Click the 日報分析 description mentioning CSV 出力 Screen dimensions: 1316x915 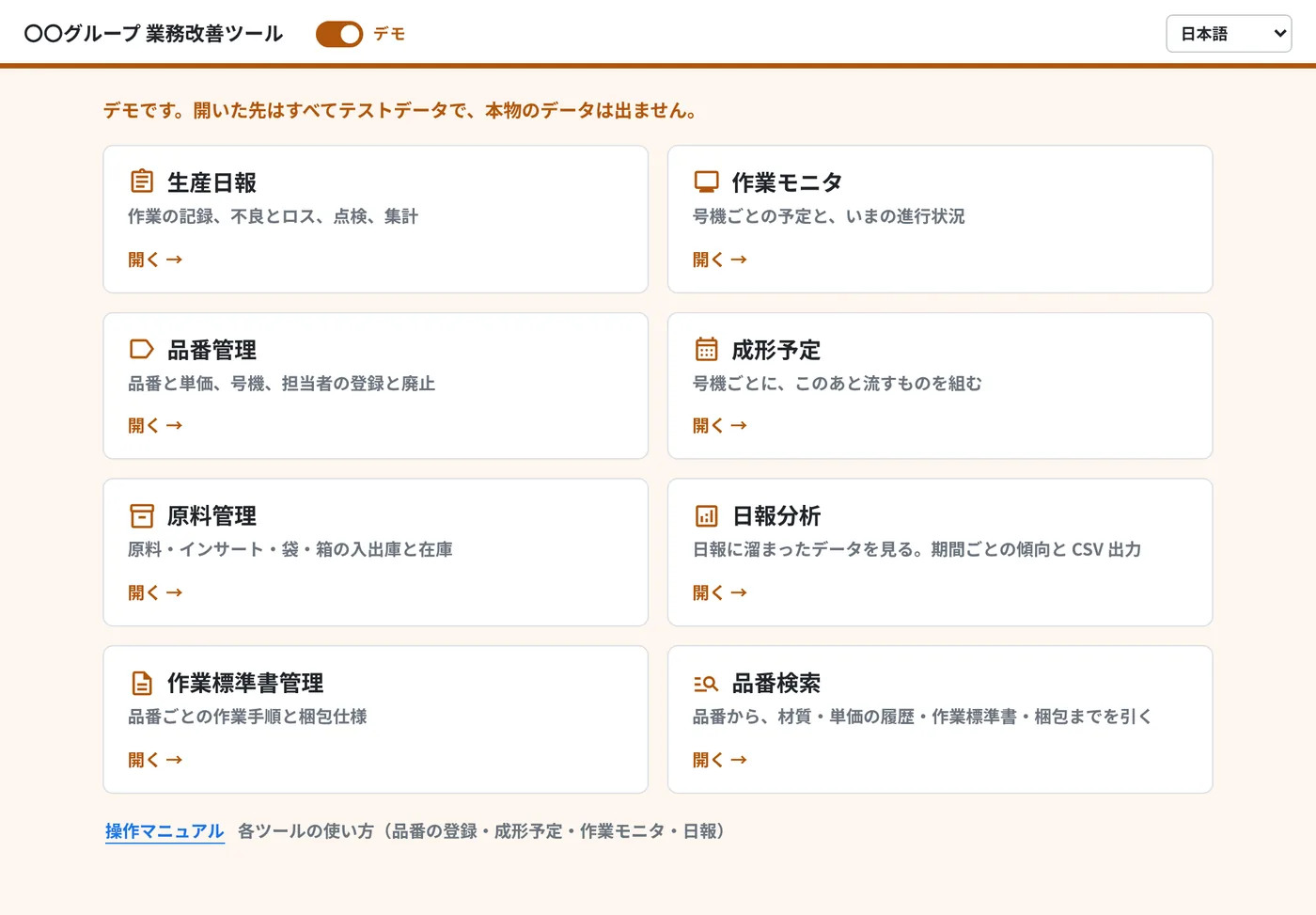916,549
